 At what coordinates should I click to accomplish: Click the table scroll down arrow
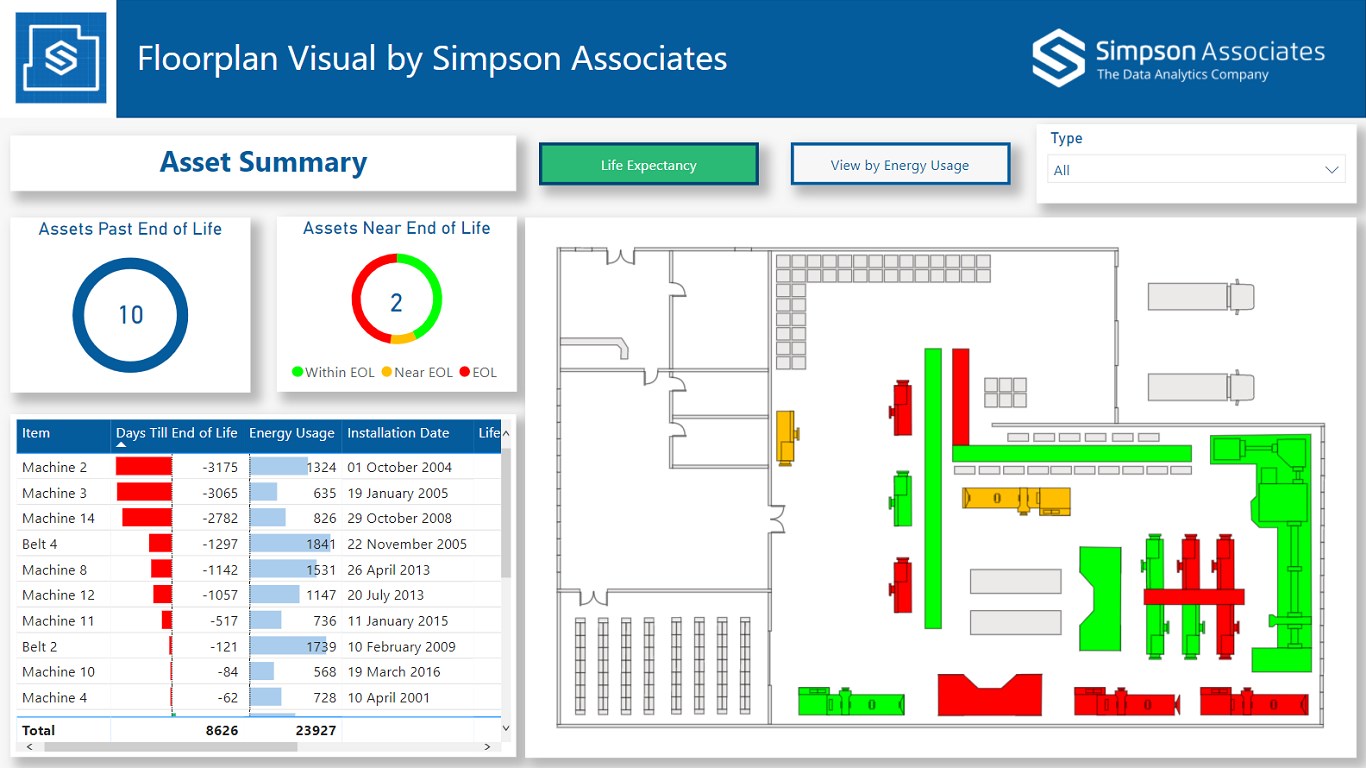point(506,729)
